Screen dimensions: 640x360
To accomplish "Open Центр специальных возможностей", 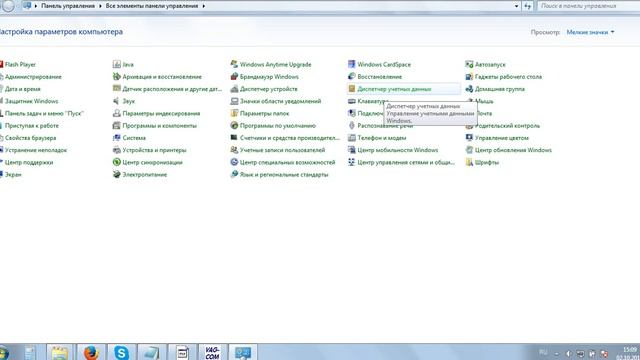I will click(283, 162).
